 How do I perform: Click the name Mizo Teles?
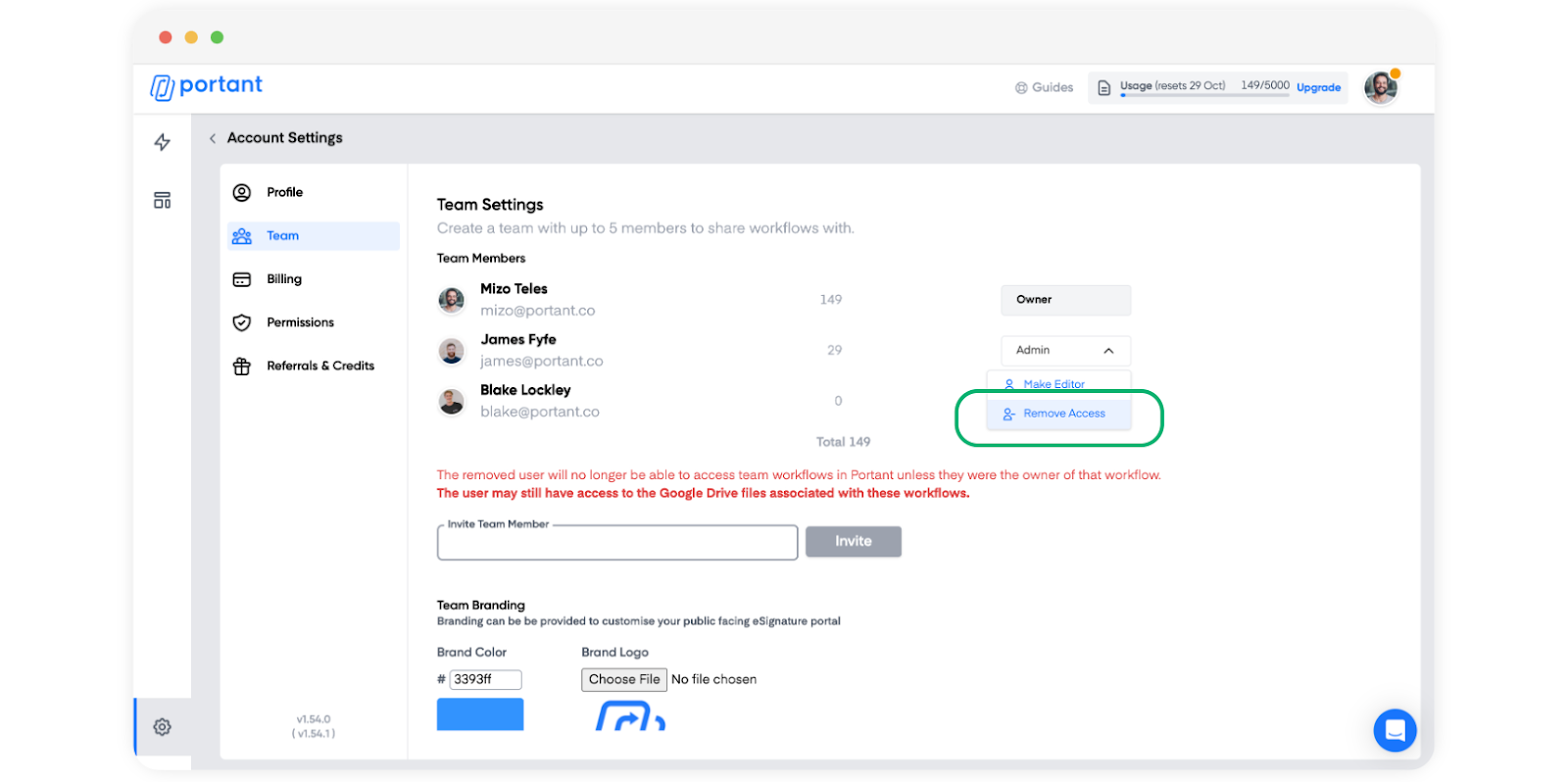tap(514, 289)
